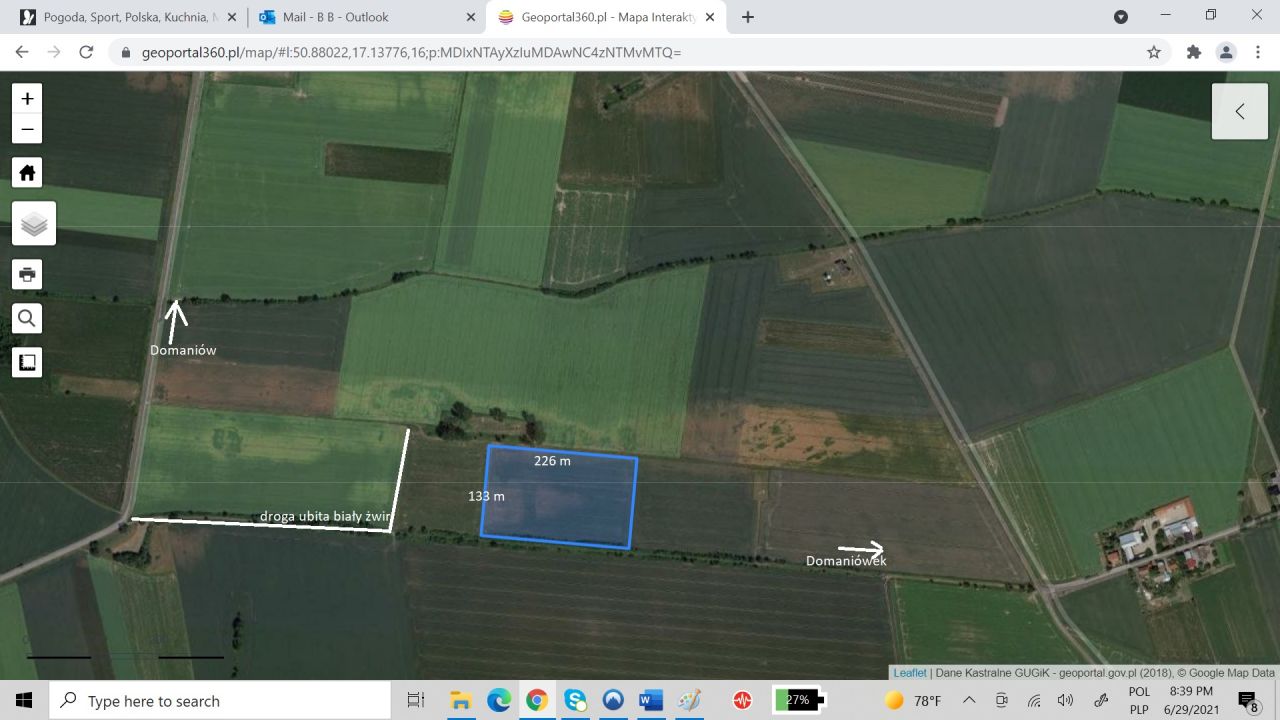Open Wi-Fi network settings in tray
This screenshot has height=720, width=1280.
1034,700
